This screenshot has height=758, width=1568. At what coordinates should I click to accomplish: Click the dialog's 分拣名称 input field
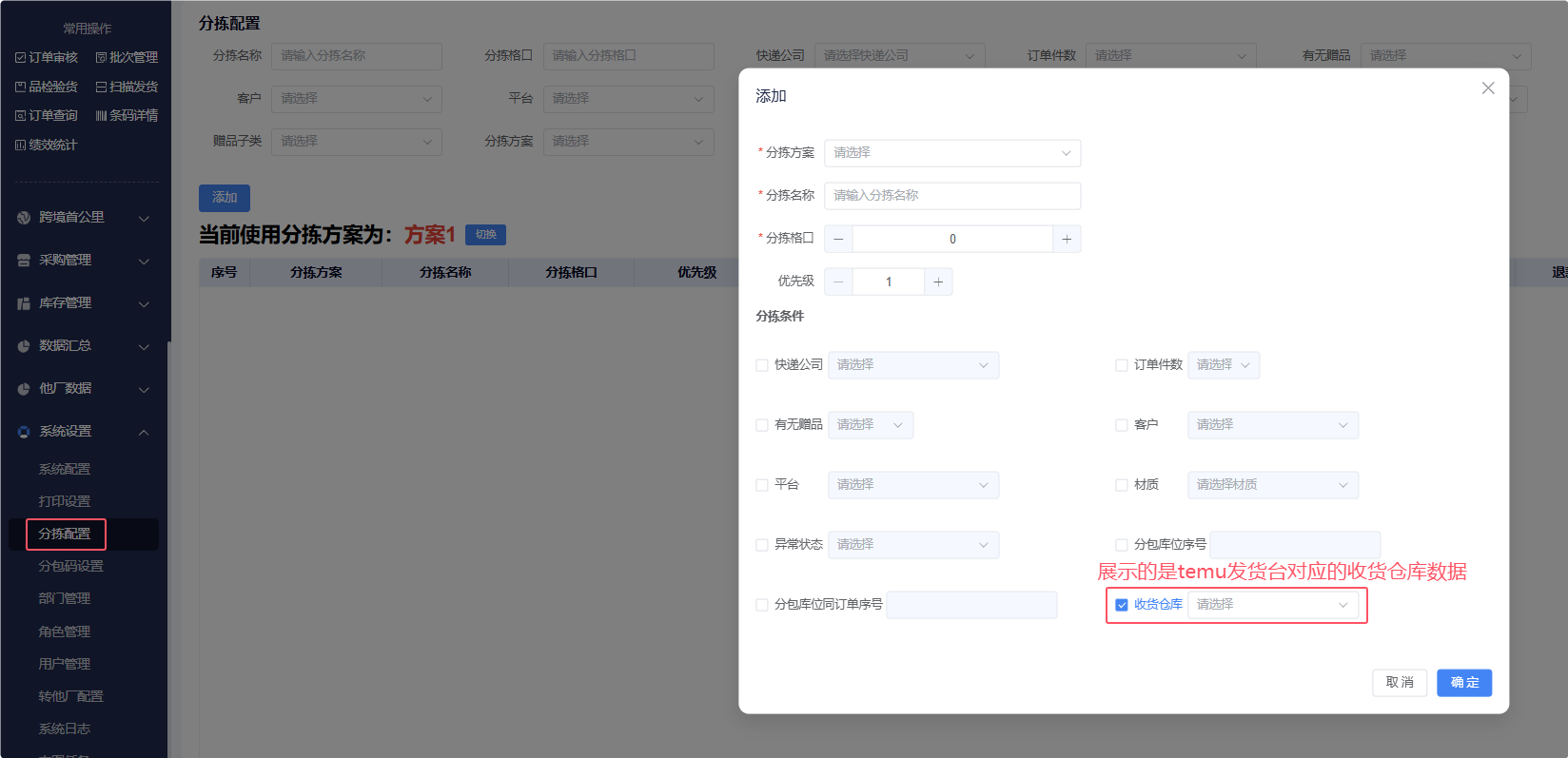coord(952,196)
